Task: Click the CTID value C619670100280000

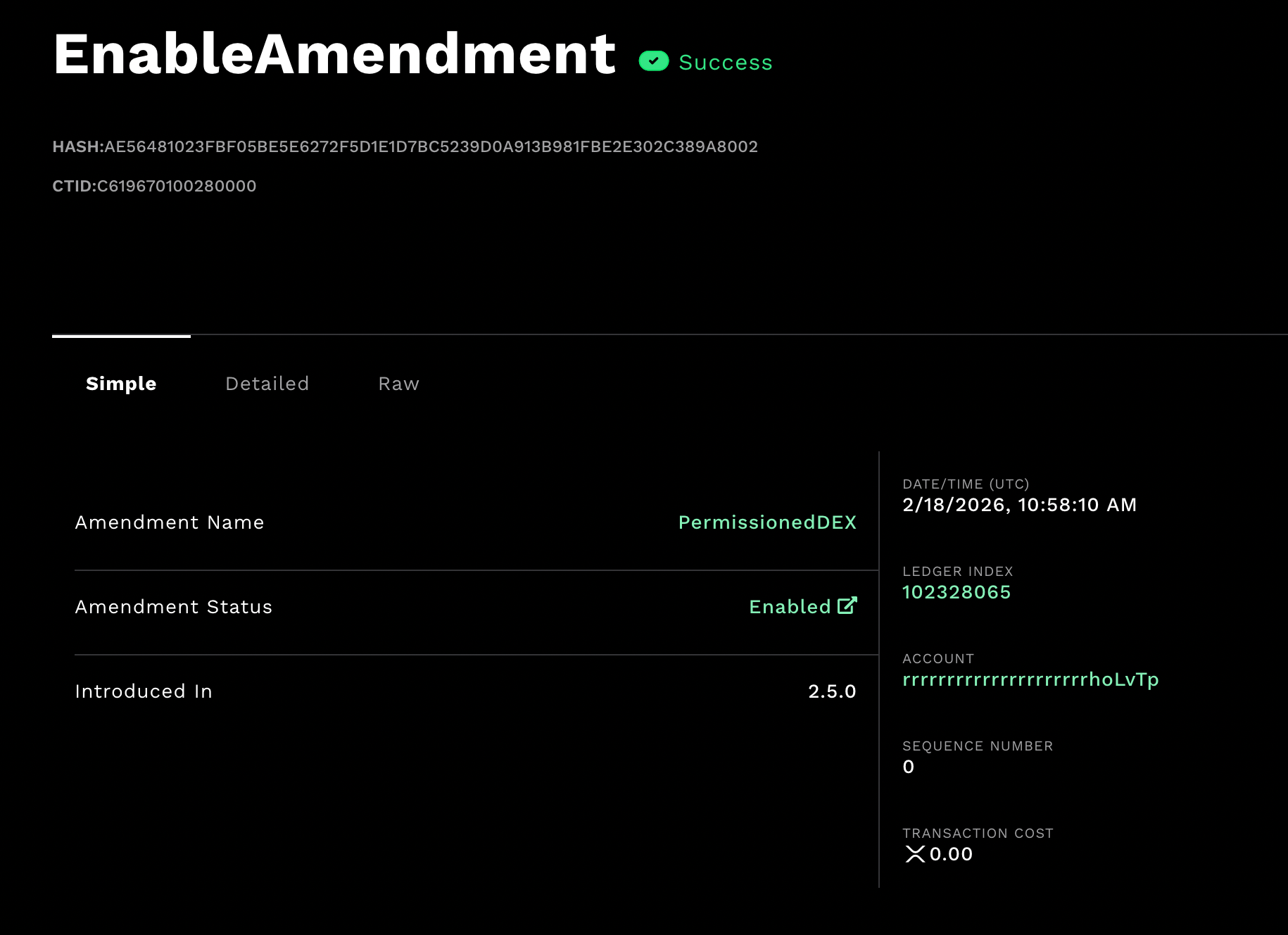Action: point(177,186)
